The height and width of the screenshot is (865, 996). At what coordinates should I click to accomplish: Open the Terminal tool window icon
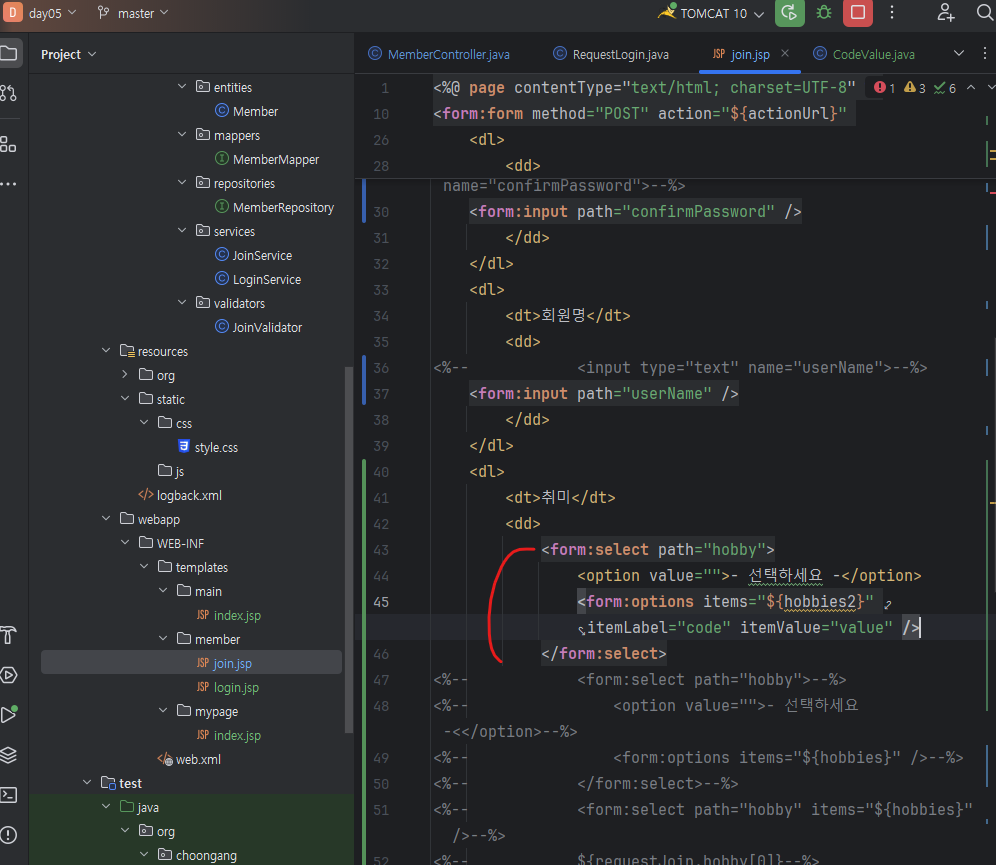point(8,795)
